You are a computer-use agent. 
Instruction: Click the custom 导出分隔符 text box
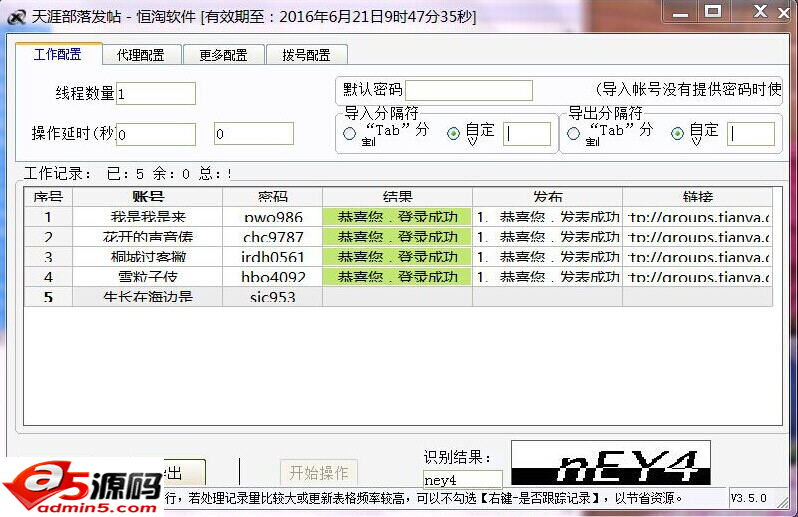point(751,134)
